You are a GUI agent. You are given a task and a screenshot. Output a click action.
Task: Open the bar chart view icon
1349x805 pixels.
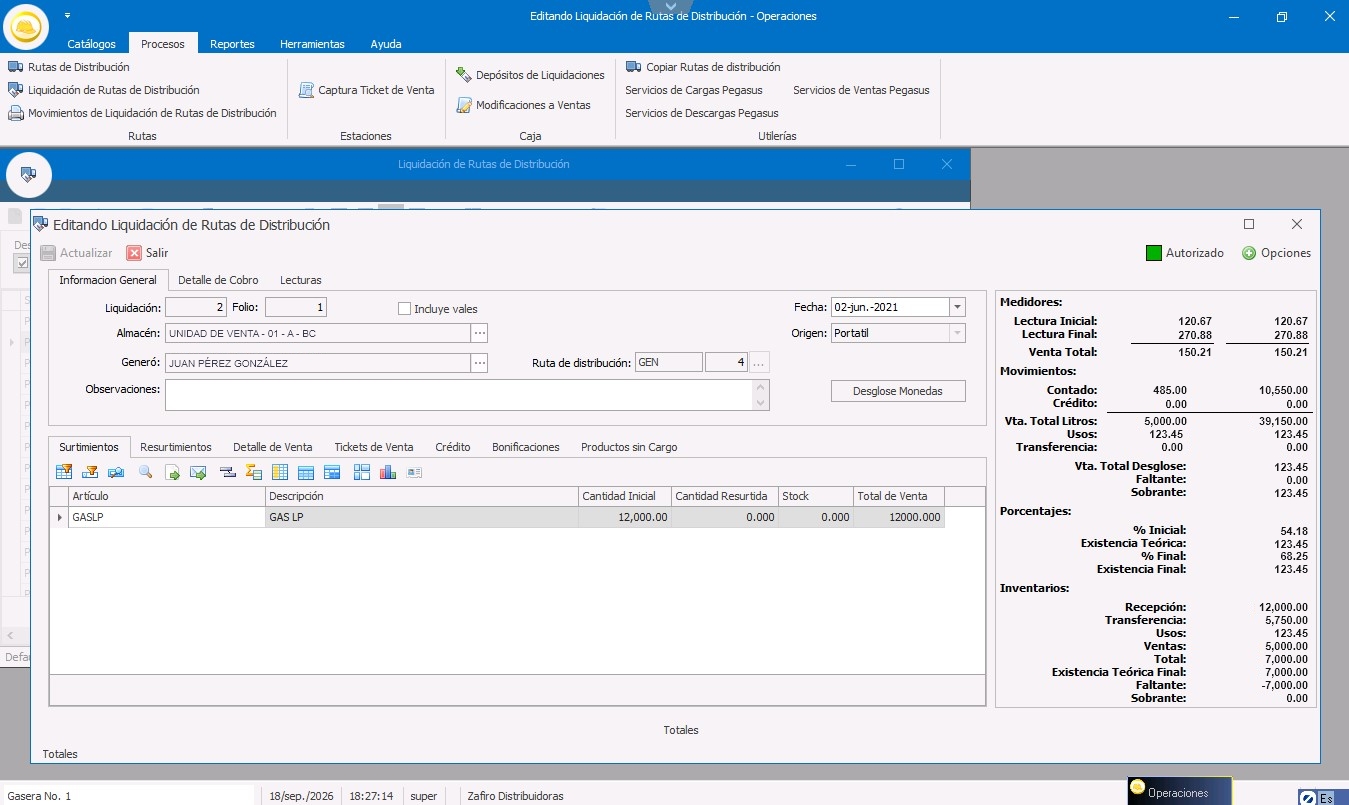[388, 472]
